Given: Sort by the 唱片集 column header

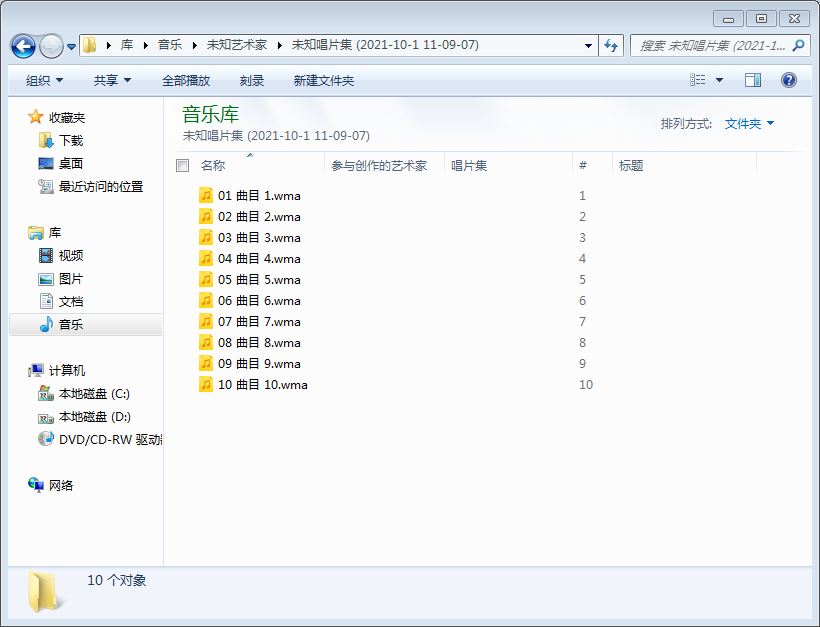Looking at the screenshot, I should (469, 166).
